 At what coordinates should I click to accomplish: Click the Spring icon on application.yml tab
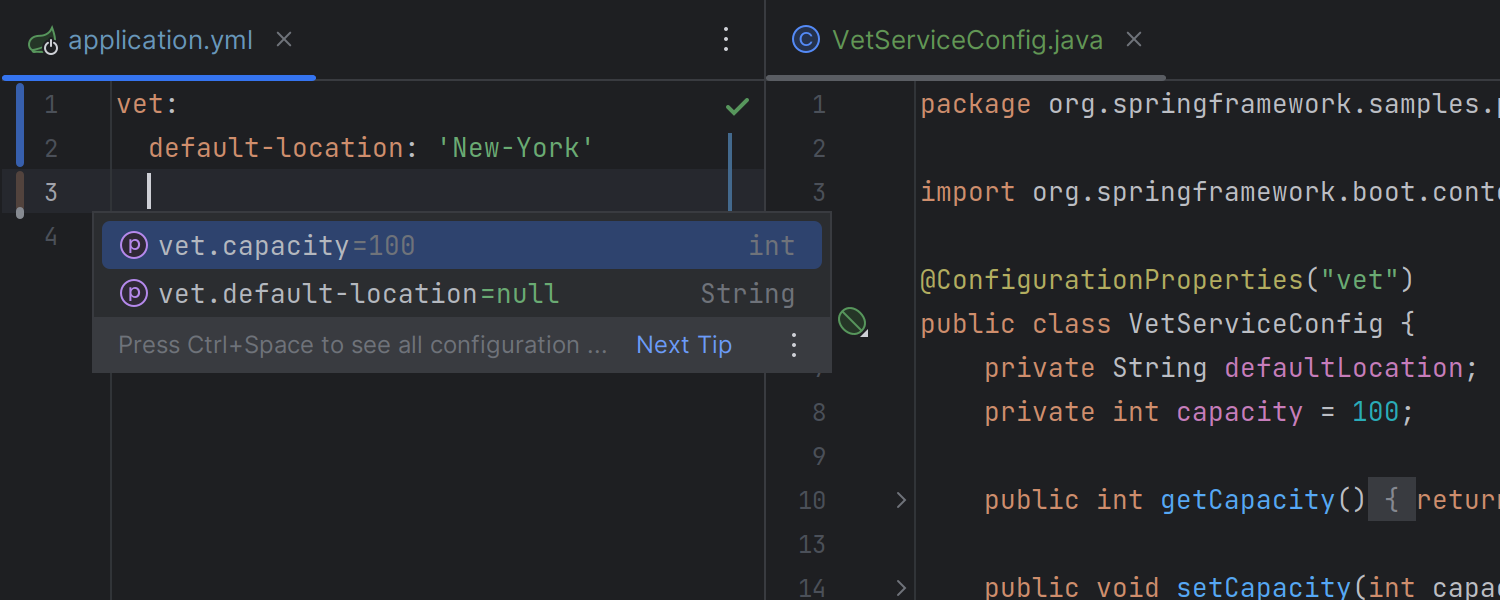coord(43,41)
